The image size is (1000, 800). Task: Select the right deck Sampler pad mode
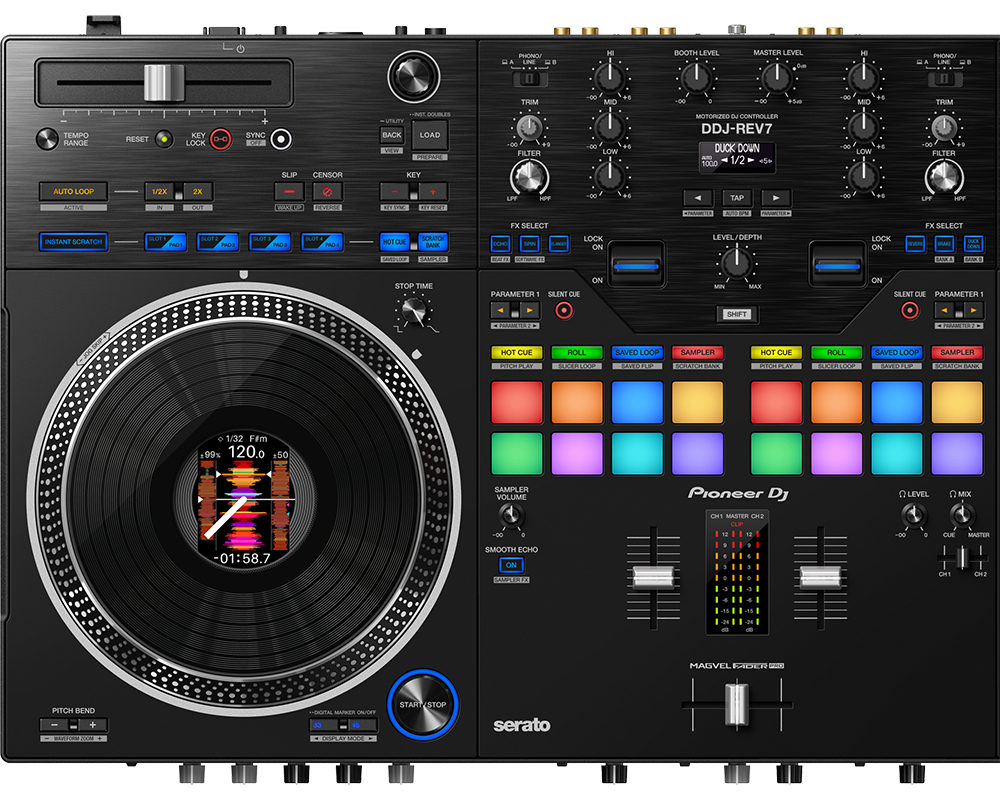point(956,352)
